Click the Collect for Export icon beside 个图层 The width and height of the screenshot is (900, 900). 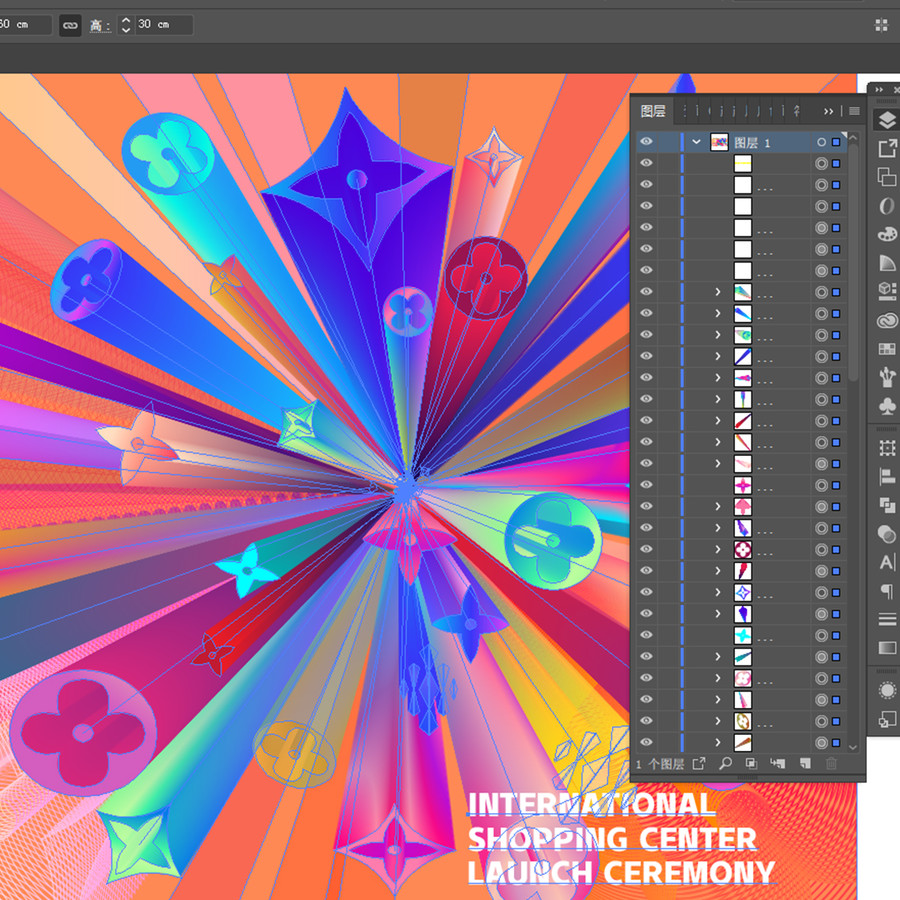699,763
